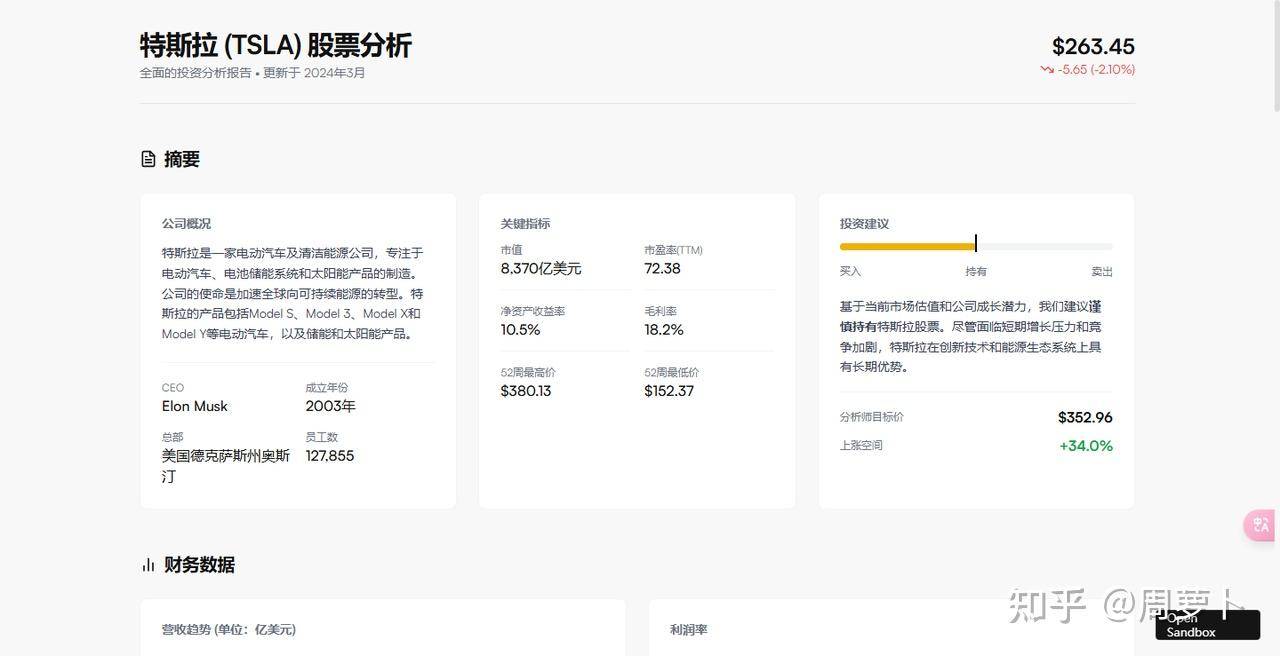Screen dimensions: 1280x656
Task: Click the 投资建议 card heading
Action: [864, 224]
